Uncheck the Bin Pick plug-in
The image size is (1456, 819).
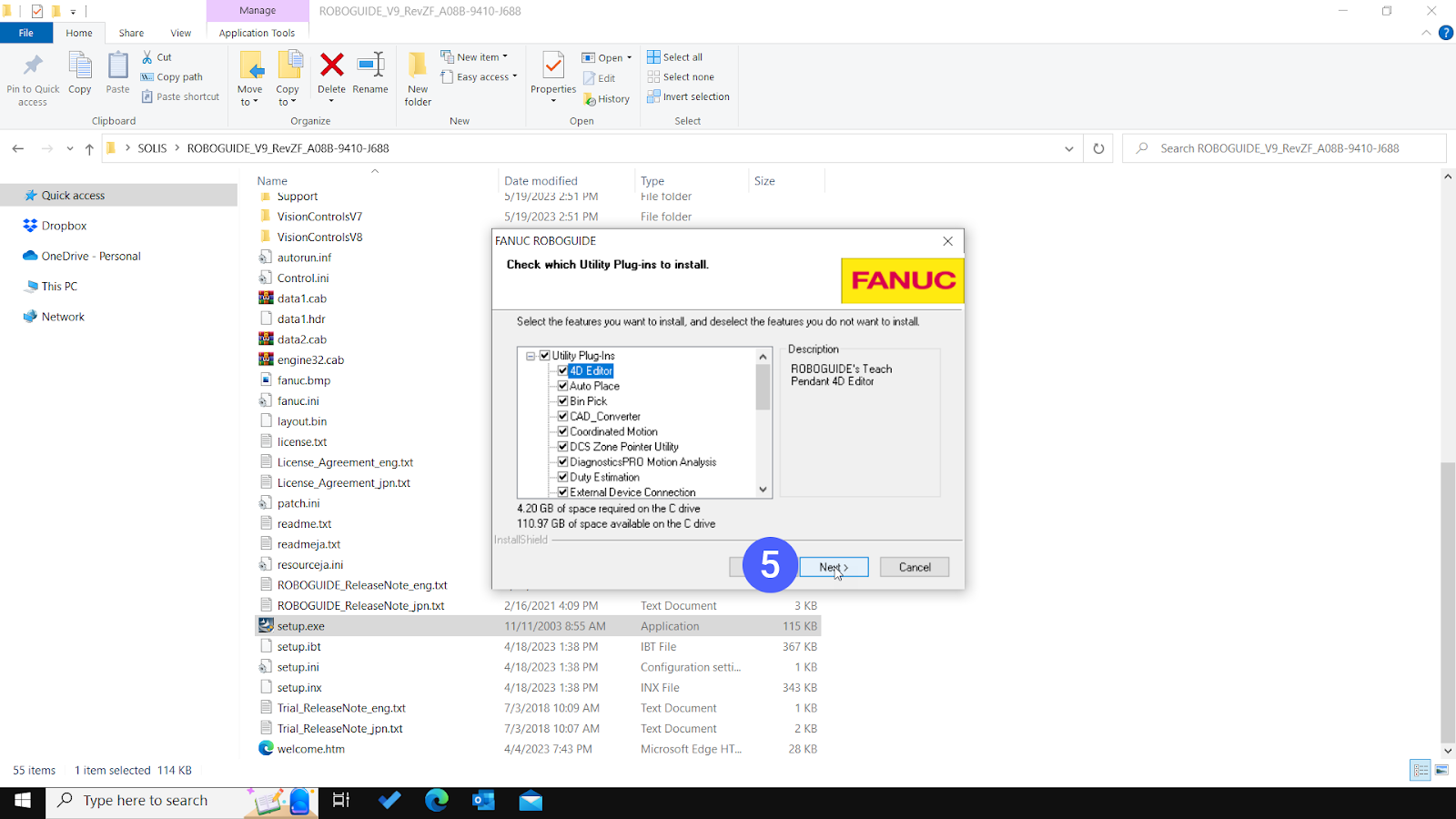pyautogui.click(x=563, y=400)
